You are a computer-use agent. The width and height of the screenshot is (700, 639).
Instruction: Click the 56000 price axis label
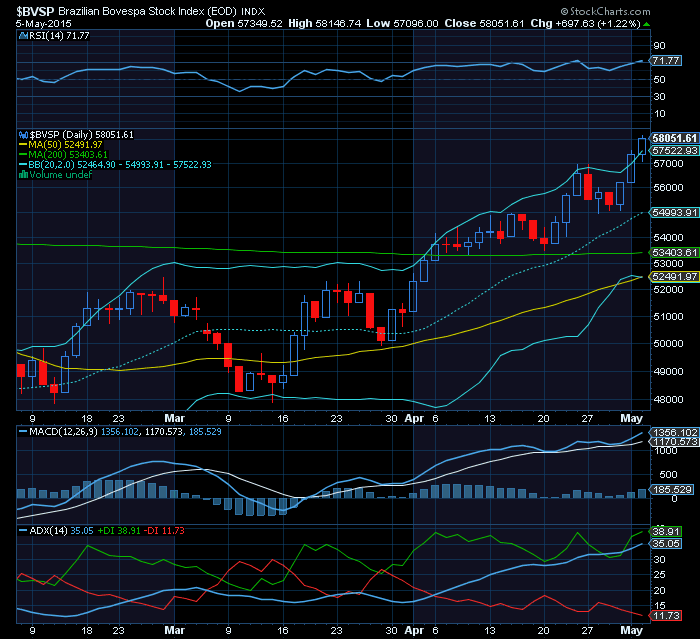tap(668, 188)
